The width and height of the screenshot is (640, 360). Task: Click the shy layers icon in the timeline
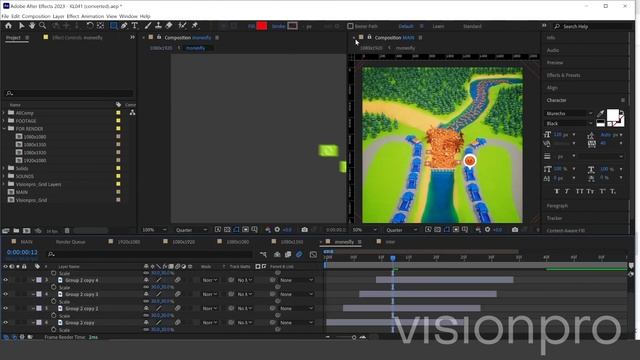(x=277, y=254)
